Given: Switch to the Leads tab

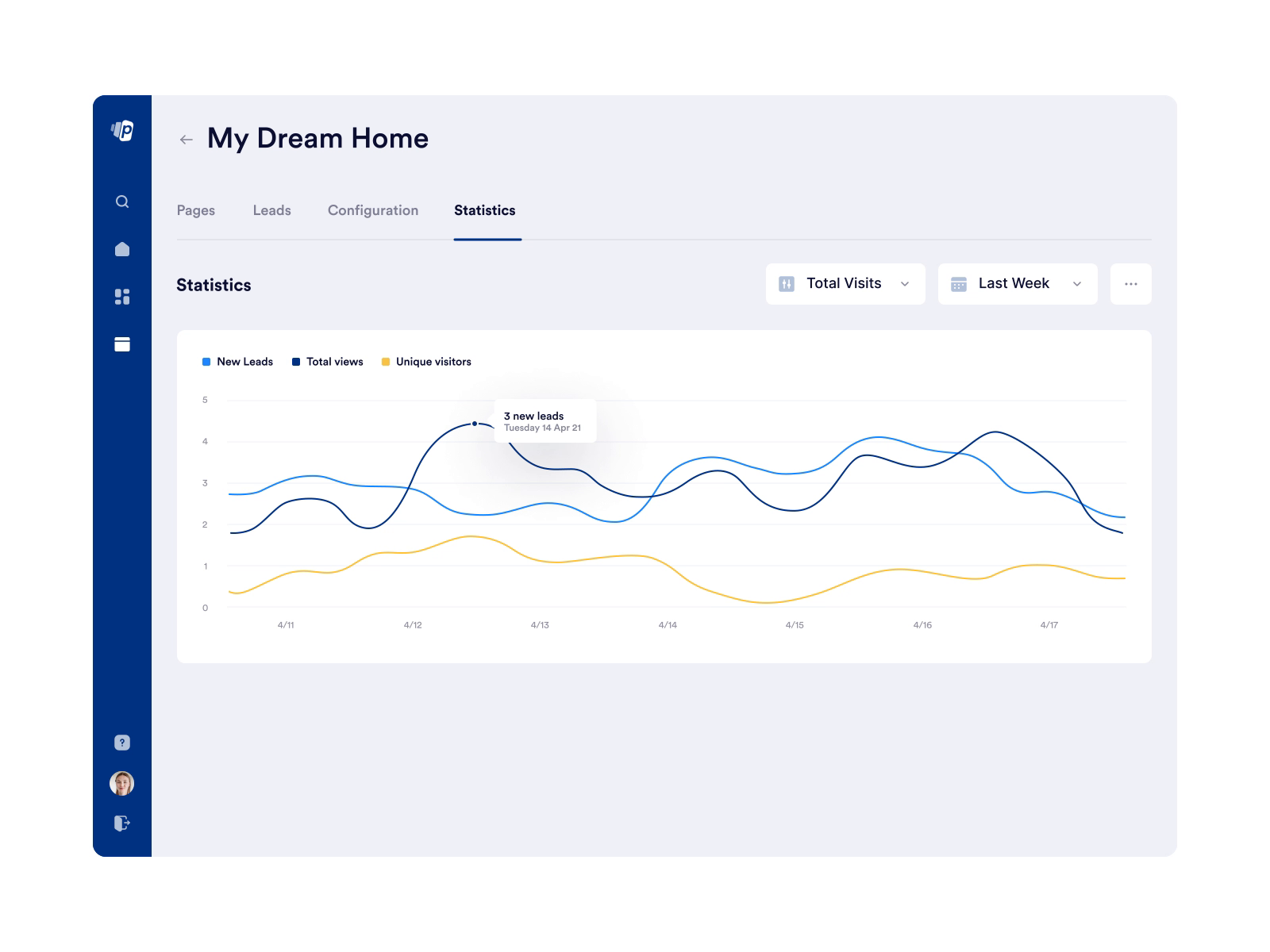Looking at the screenshot, I should click(x=271, y=210).
